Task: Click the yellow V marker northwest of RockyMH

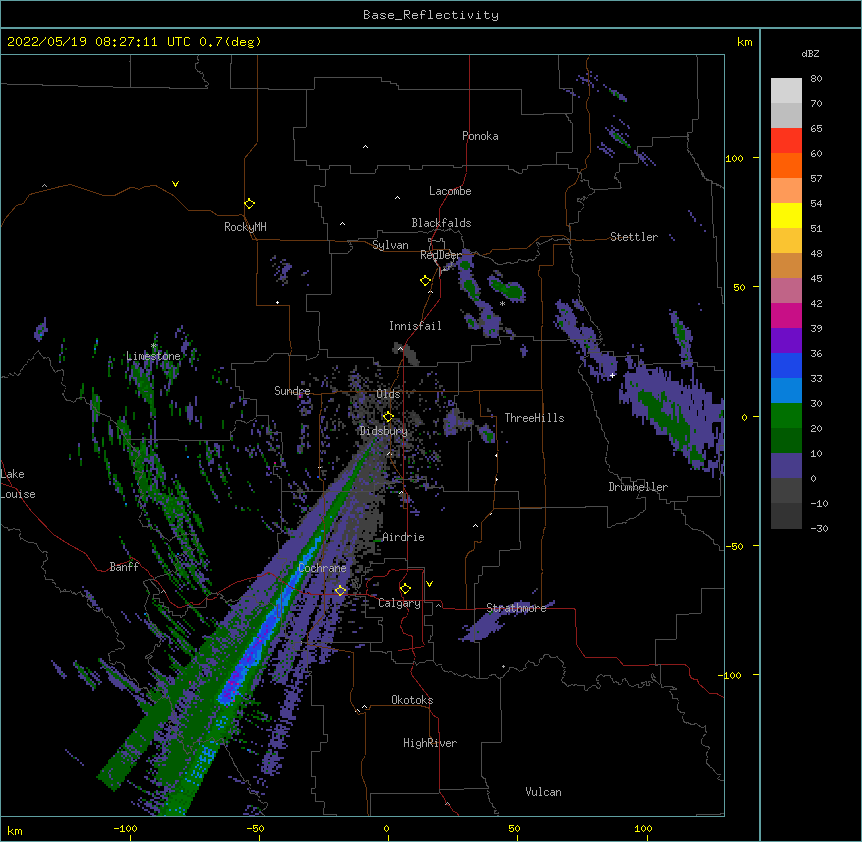Action: [x=175, y=184]
